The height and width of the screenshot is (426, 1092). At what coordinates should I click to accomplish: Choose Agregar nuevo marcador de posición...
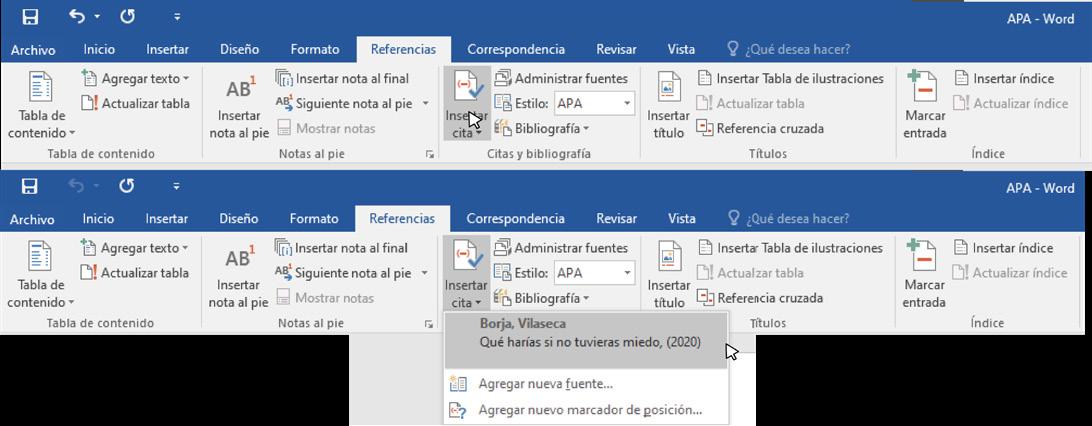(586, 410)
